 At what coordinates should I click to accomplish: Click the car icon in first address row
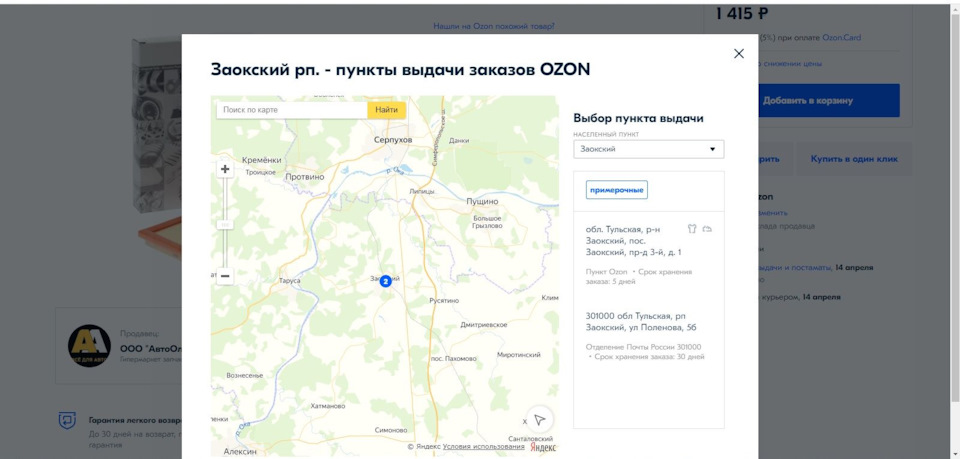pyautogui.click(x=708, y=229)
